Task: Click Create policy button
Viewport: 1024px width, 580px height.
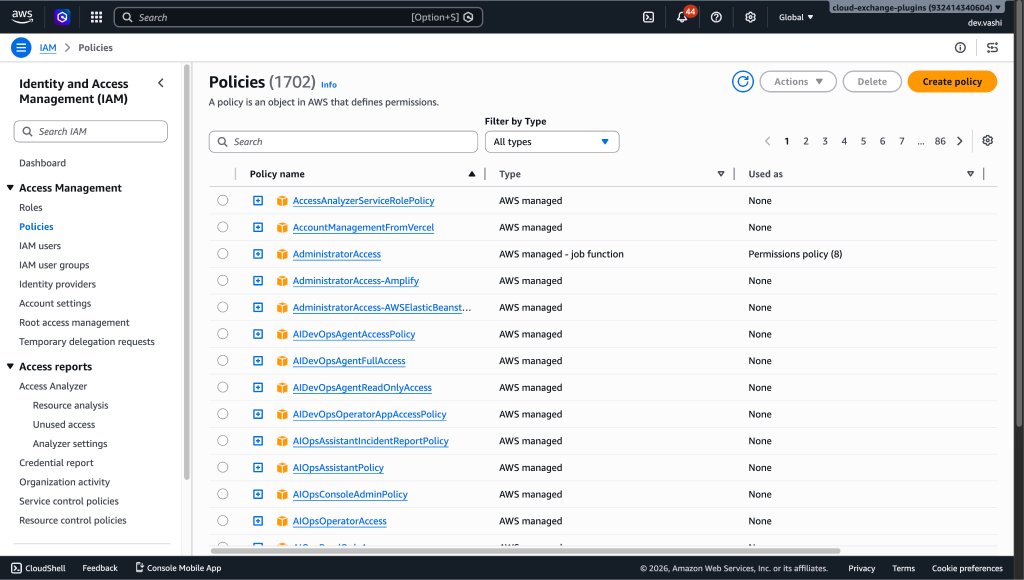Action: [952, 82]
